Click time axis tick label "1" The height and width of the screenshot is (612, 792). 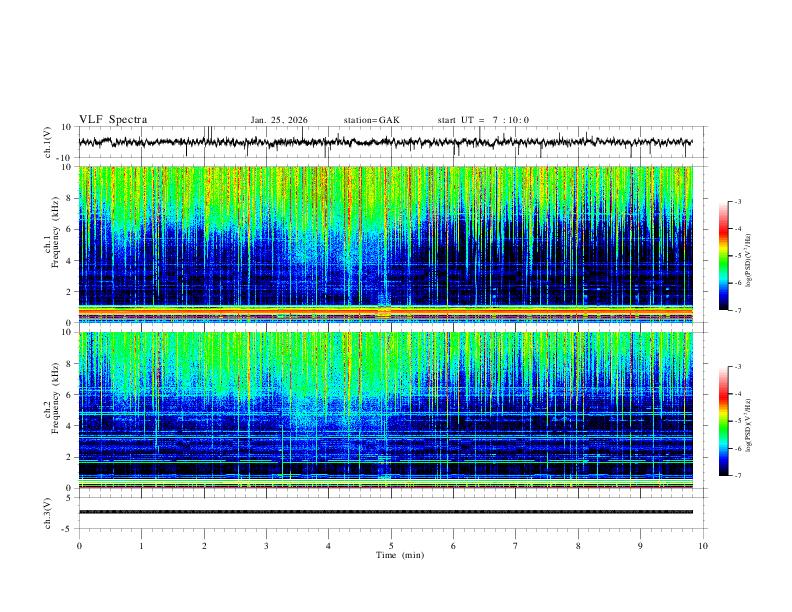[x=141, y=546]
